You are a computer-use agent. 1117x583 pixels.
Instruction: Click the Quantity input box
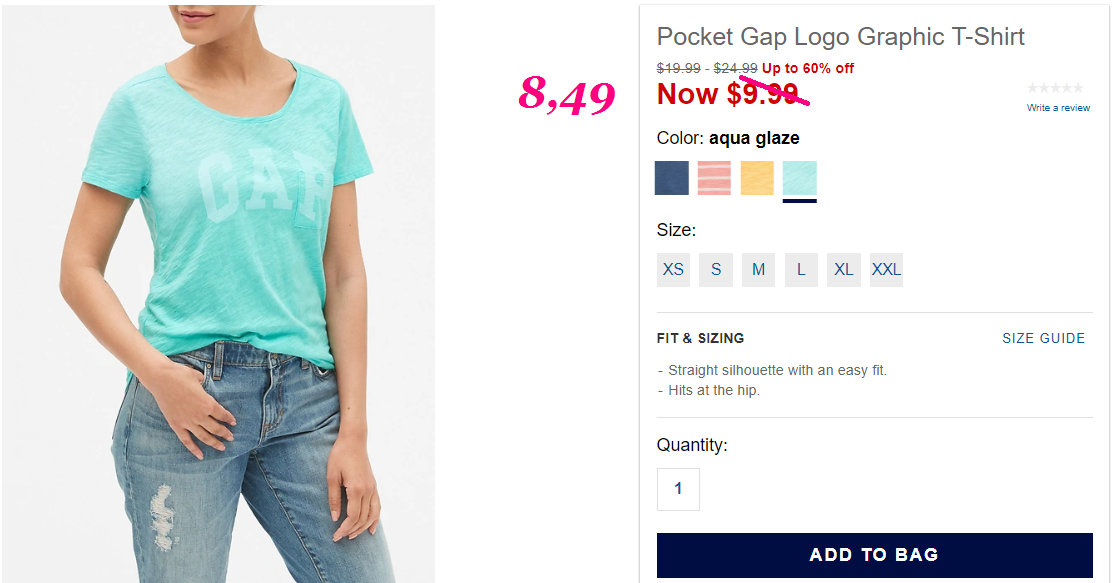click(678, 489)
